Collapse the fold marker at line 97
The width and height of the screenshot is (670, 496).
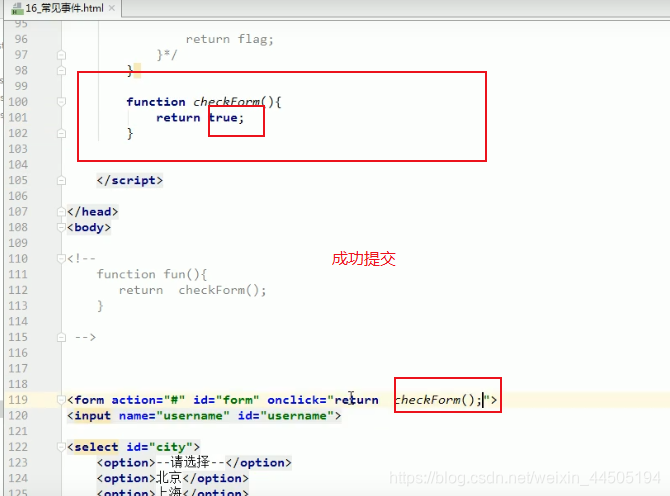[x=62, y=55]
